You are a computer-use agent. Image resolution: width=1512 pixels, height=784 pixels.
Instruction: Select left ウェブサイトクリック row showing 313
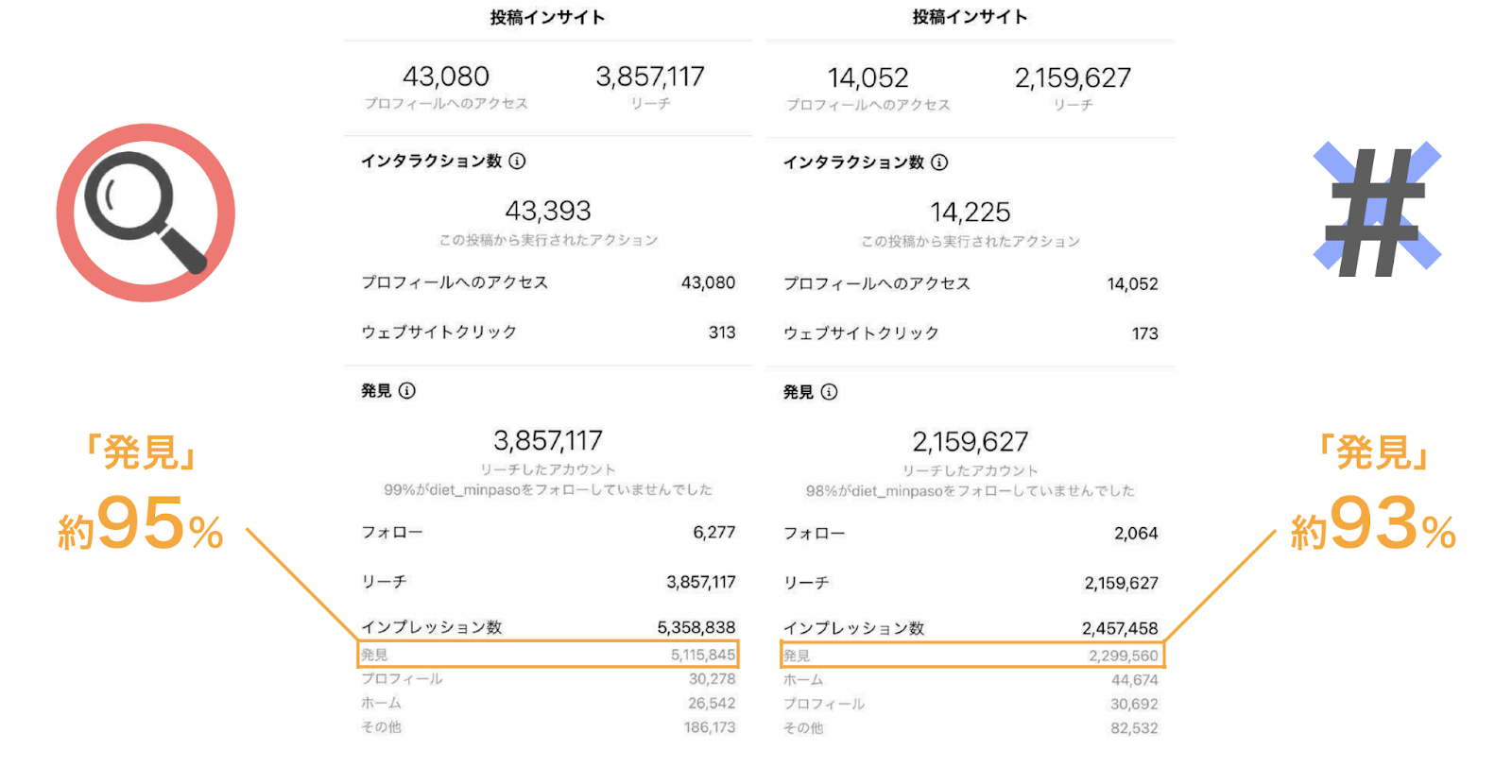pos(548,332)
